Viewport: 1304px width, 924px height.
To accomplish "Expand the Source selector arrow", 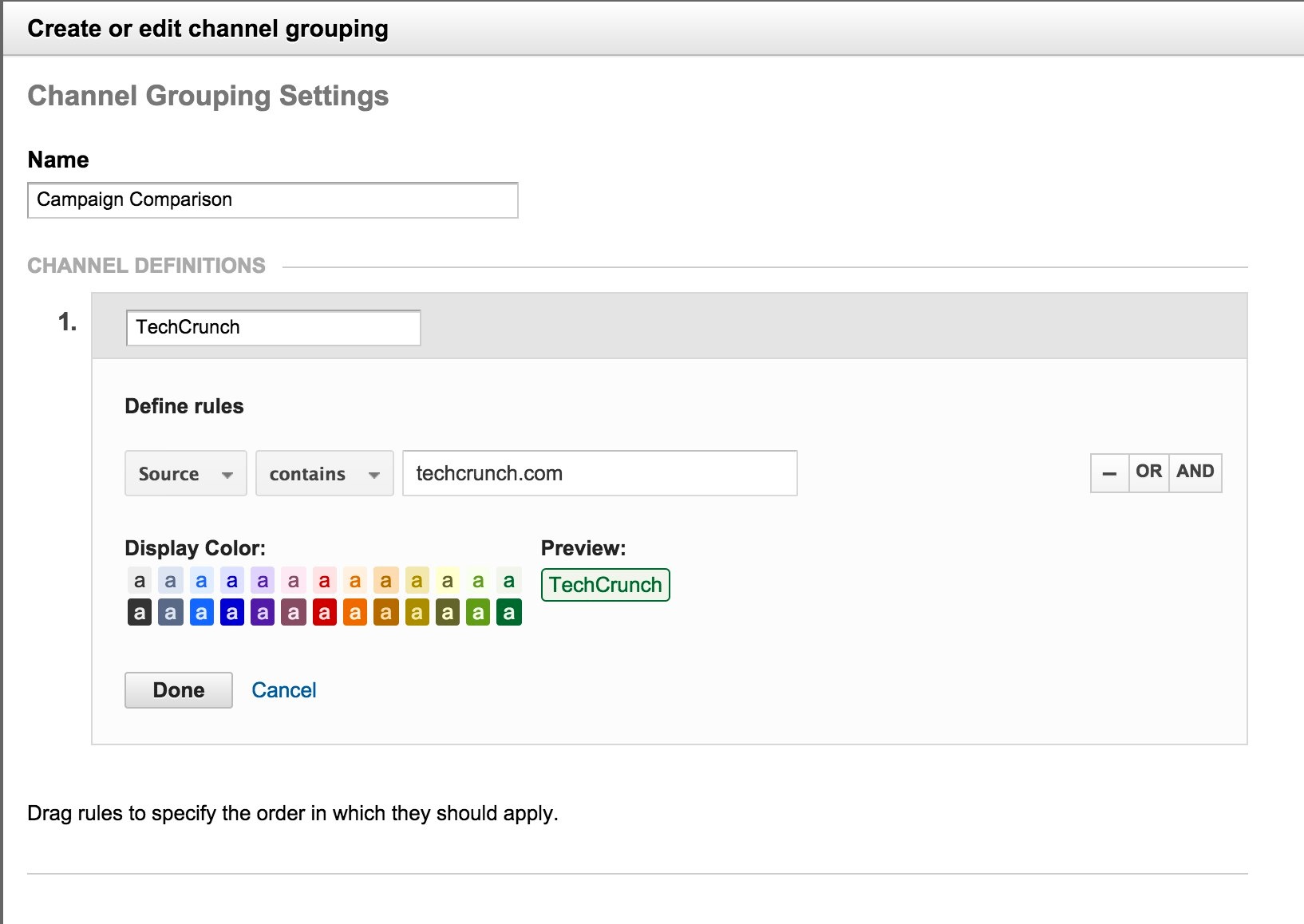I will click(229, 475).
